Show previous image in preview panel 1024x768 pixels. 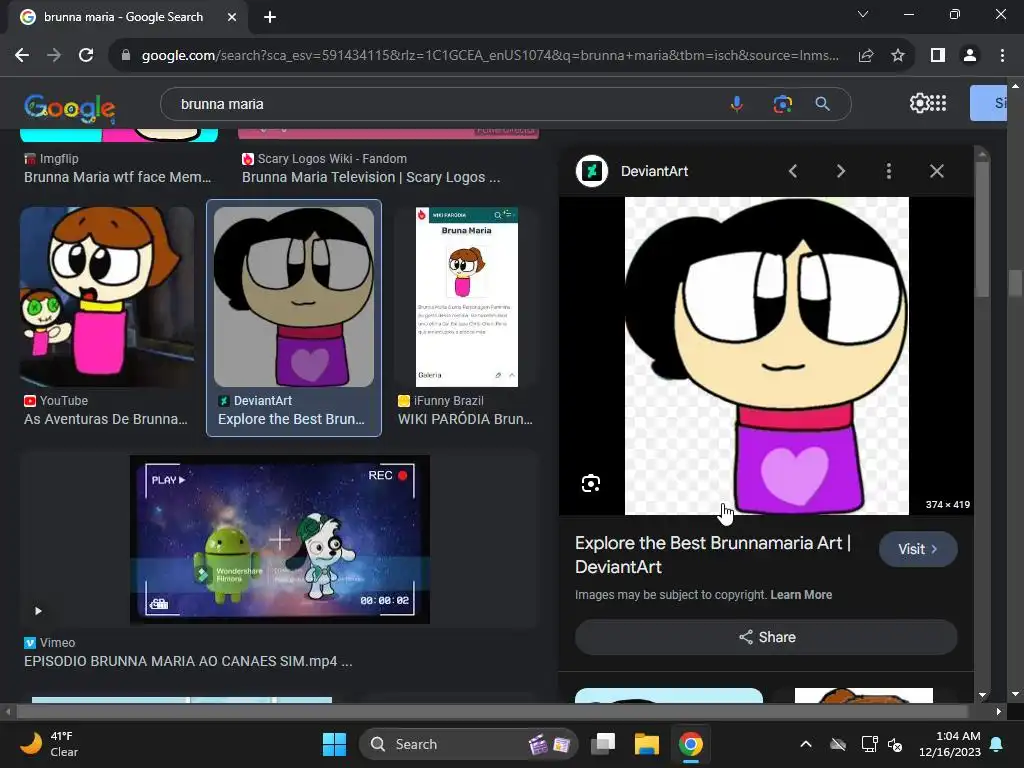tap(793, 171)
